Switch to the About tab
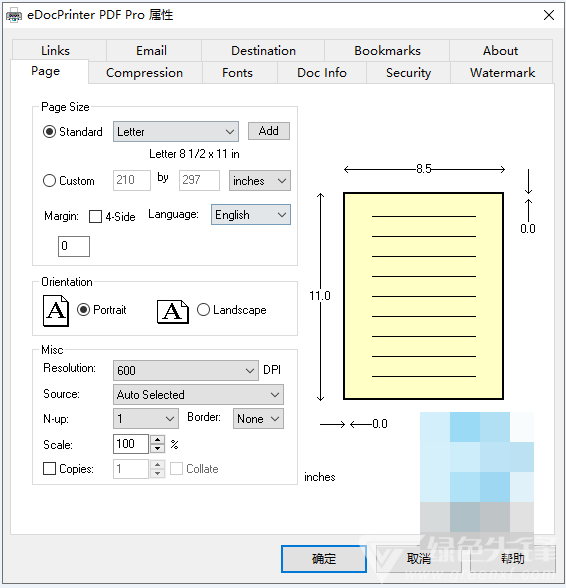566x588 pixels. point(501,51)
